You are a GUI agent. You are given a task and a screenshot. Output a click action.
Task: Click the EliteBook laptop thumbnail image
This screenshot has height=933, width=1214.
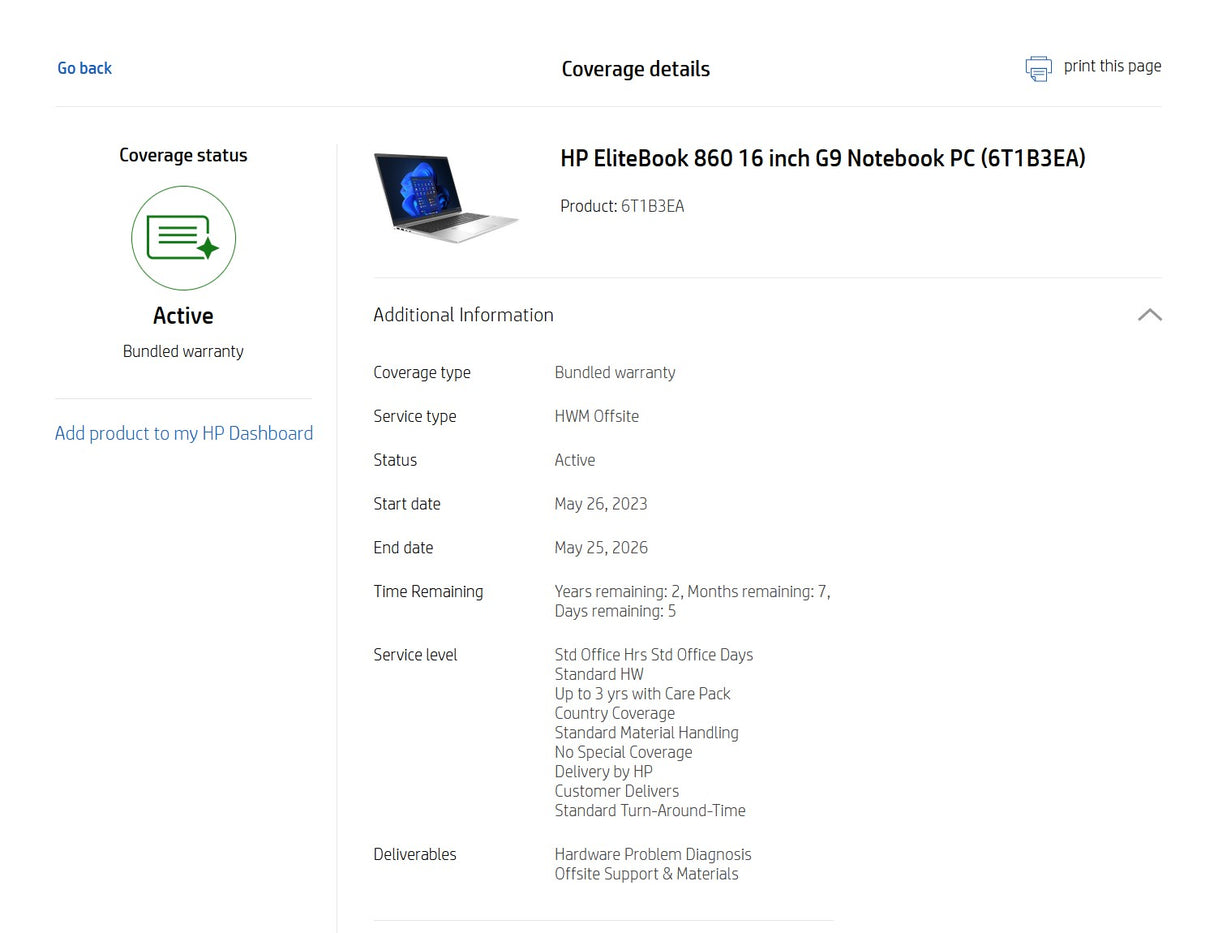446,198
